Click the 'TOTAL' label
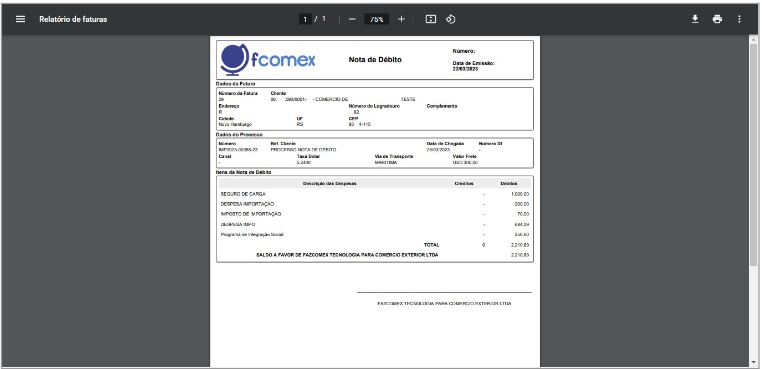The image size is (763, 369). [x=431, y=245]
